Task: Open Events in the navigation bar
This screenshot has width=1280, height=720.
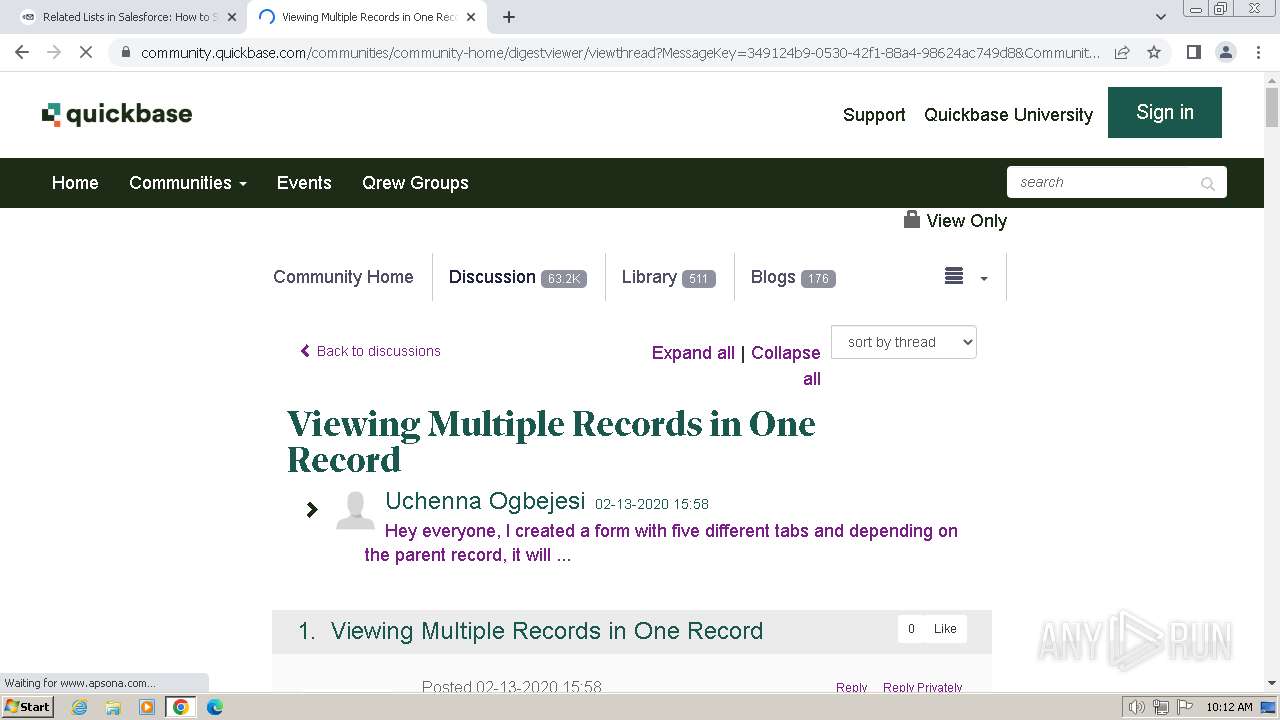Action: tap(304, 183)
